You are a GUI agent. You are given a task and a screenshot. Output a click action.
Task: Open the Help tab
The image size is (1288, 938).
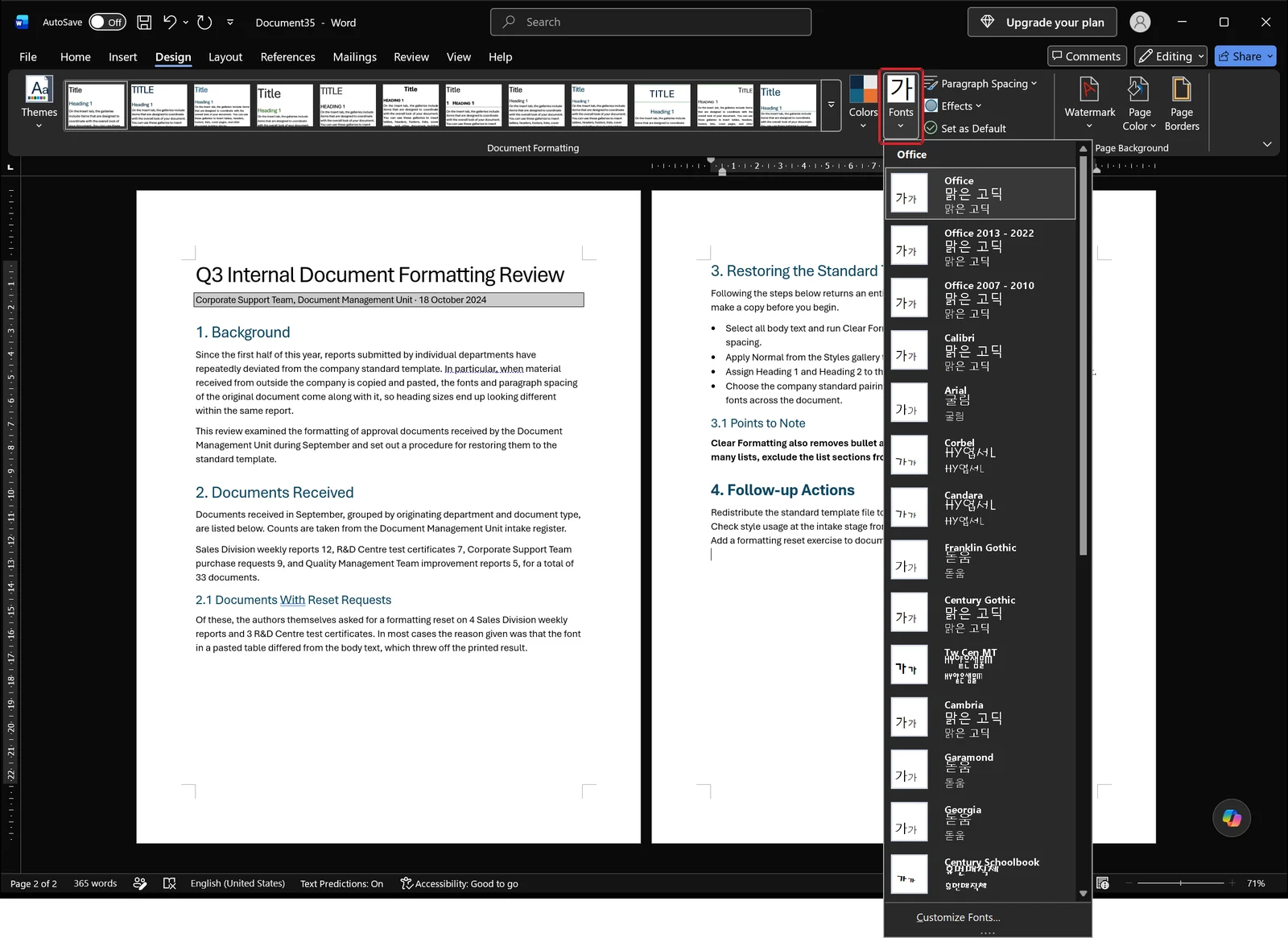[x=500, y=57]
